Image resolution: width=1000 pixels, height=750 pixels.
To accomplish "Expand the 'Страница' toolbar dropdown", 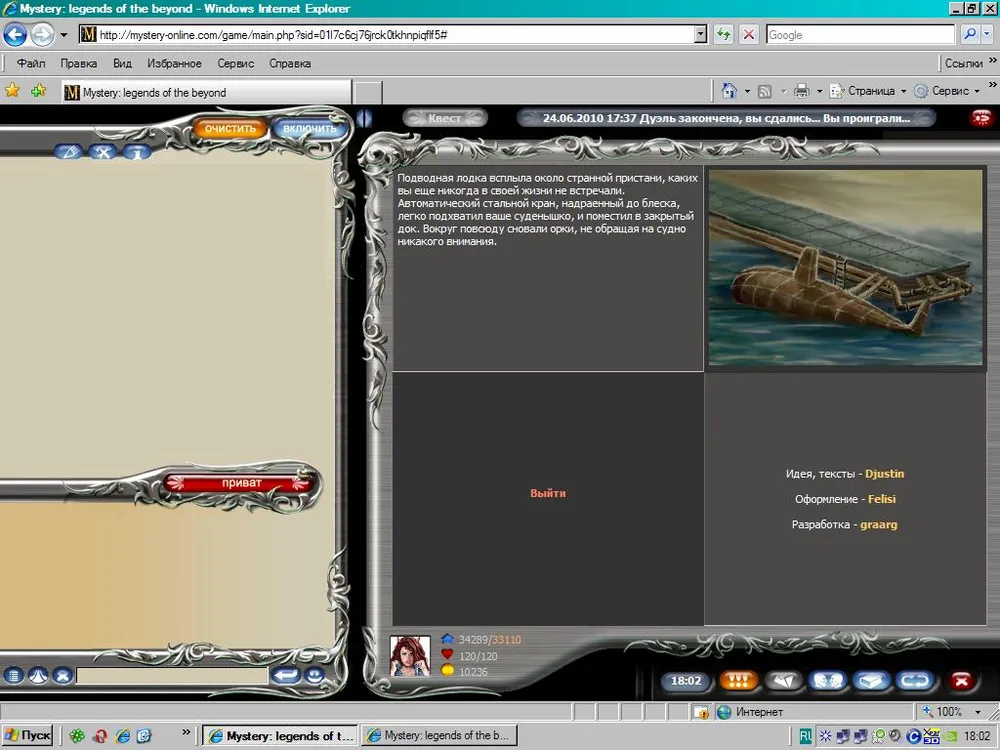I will [870, 91].
